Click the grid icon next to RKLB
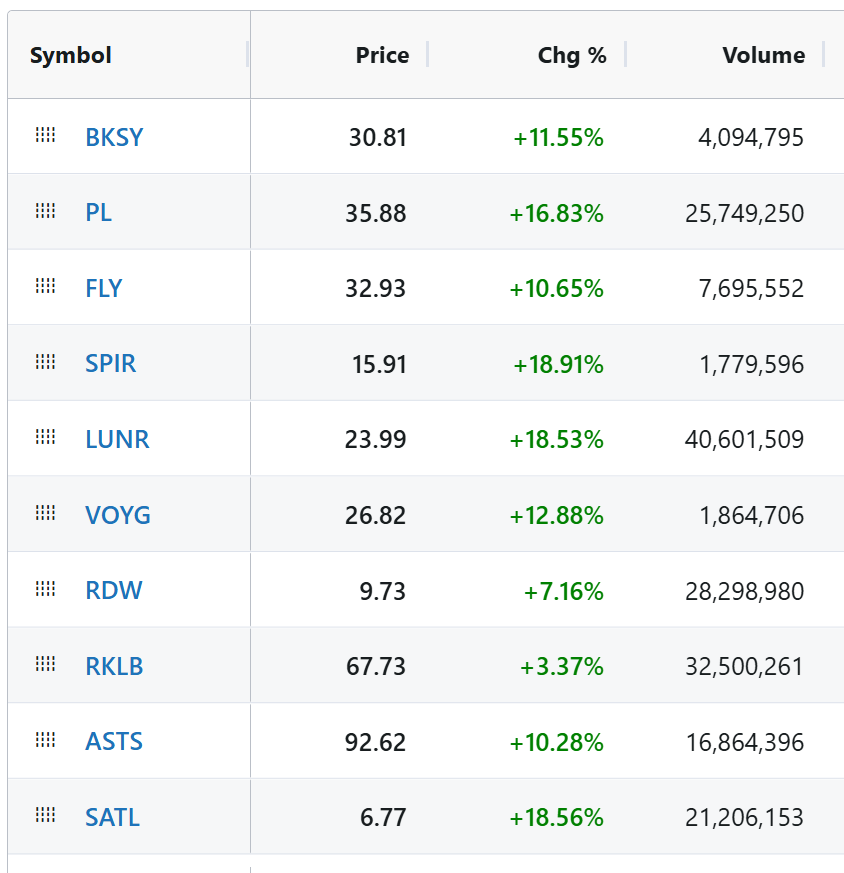This screenshot has height=873, width=844. click(44, 664)
